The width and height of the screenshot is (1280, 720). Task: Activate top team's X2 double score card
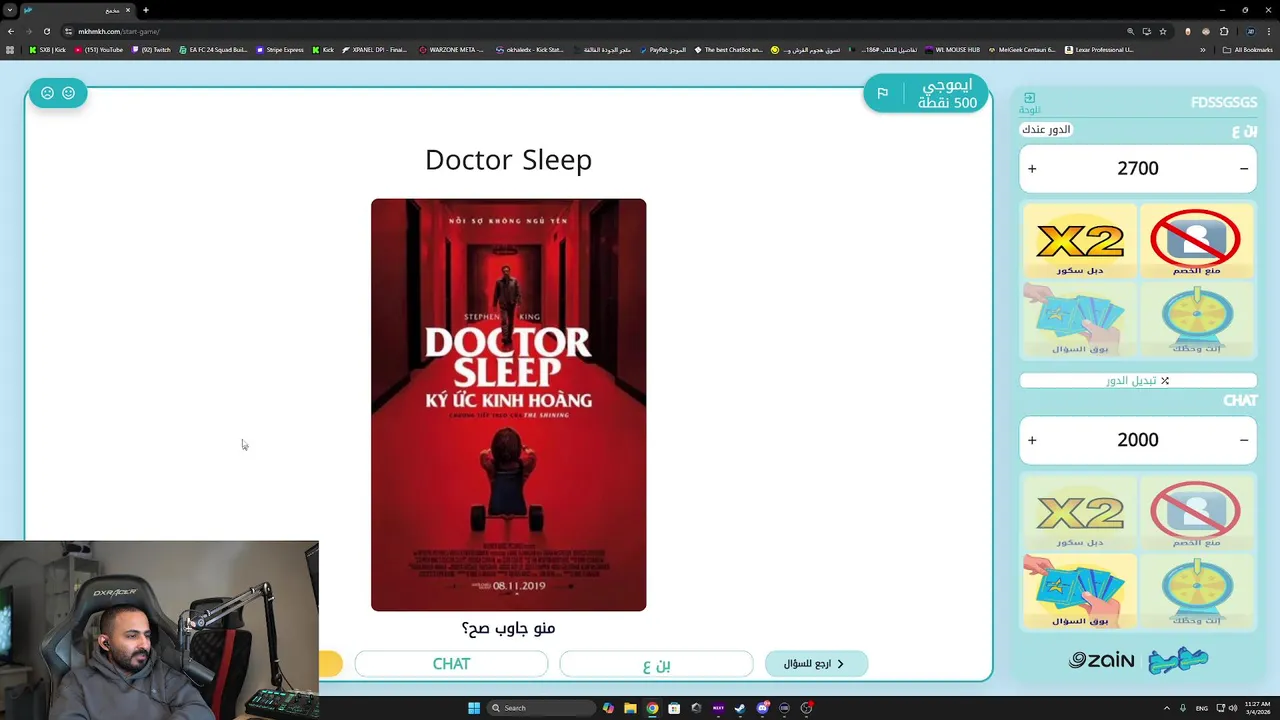[1080, 241]
